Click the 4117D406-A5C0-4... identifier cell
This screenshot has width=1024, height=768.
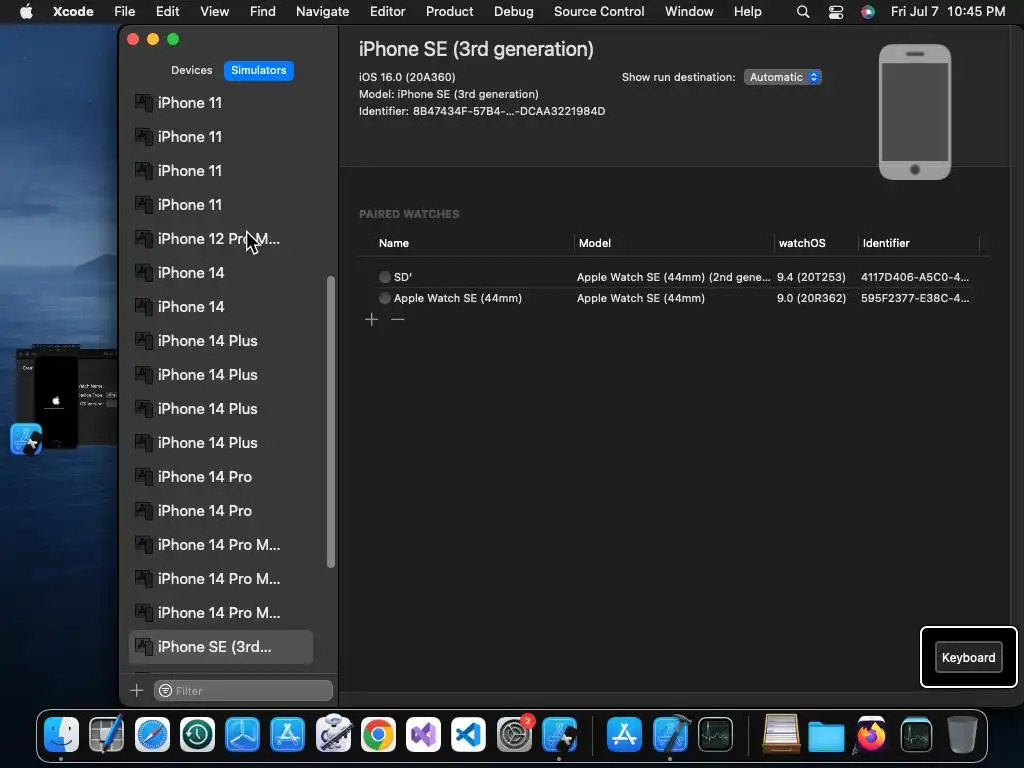point(915,277)
